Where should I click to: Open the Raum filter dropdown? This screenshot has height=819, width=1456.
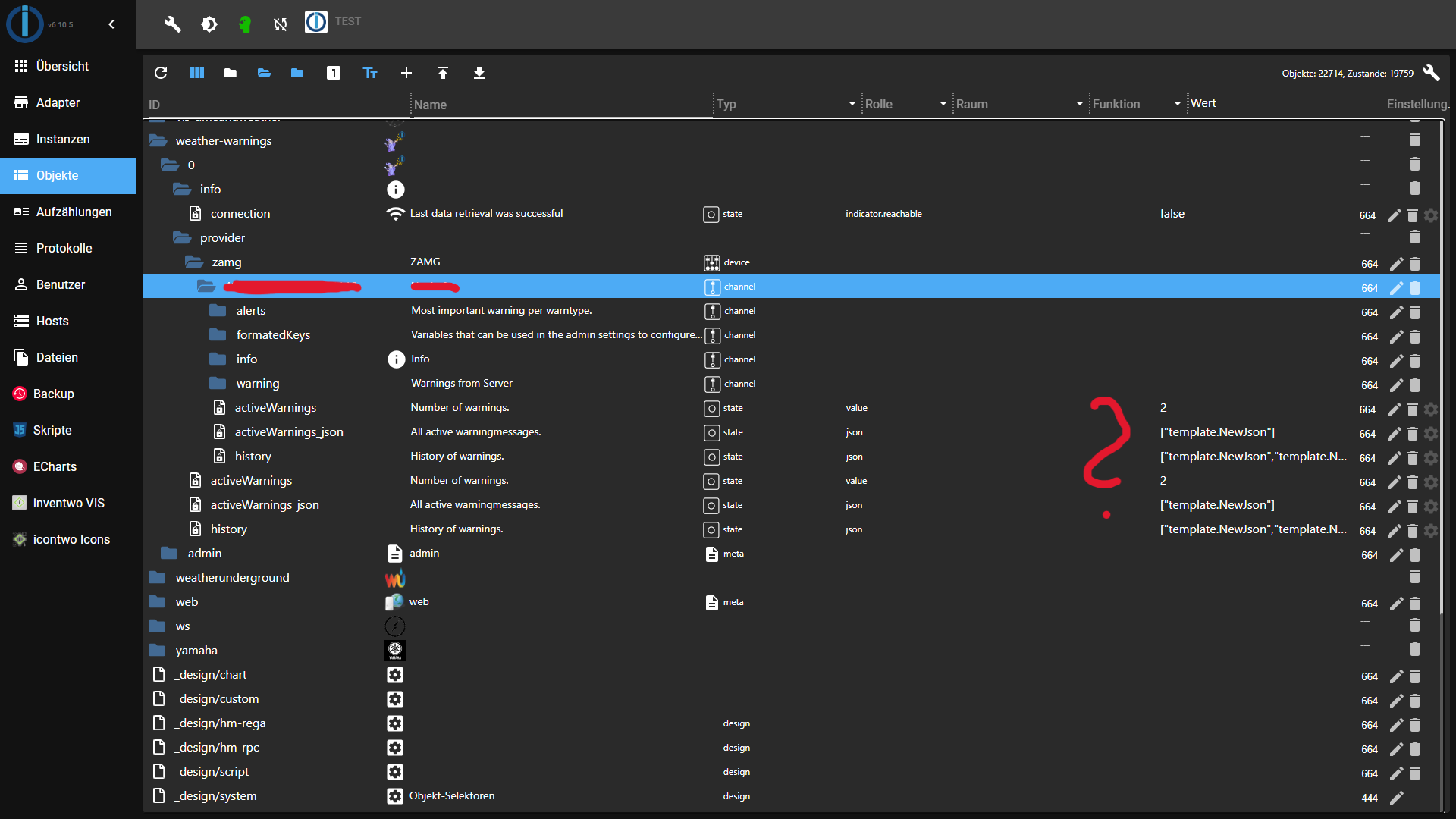pyautogui.click(x=1020, y=104)
